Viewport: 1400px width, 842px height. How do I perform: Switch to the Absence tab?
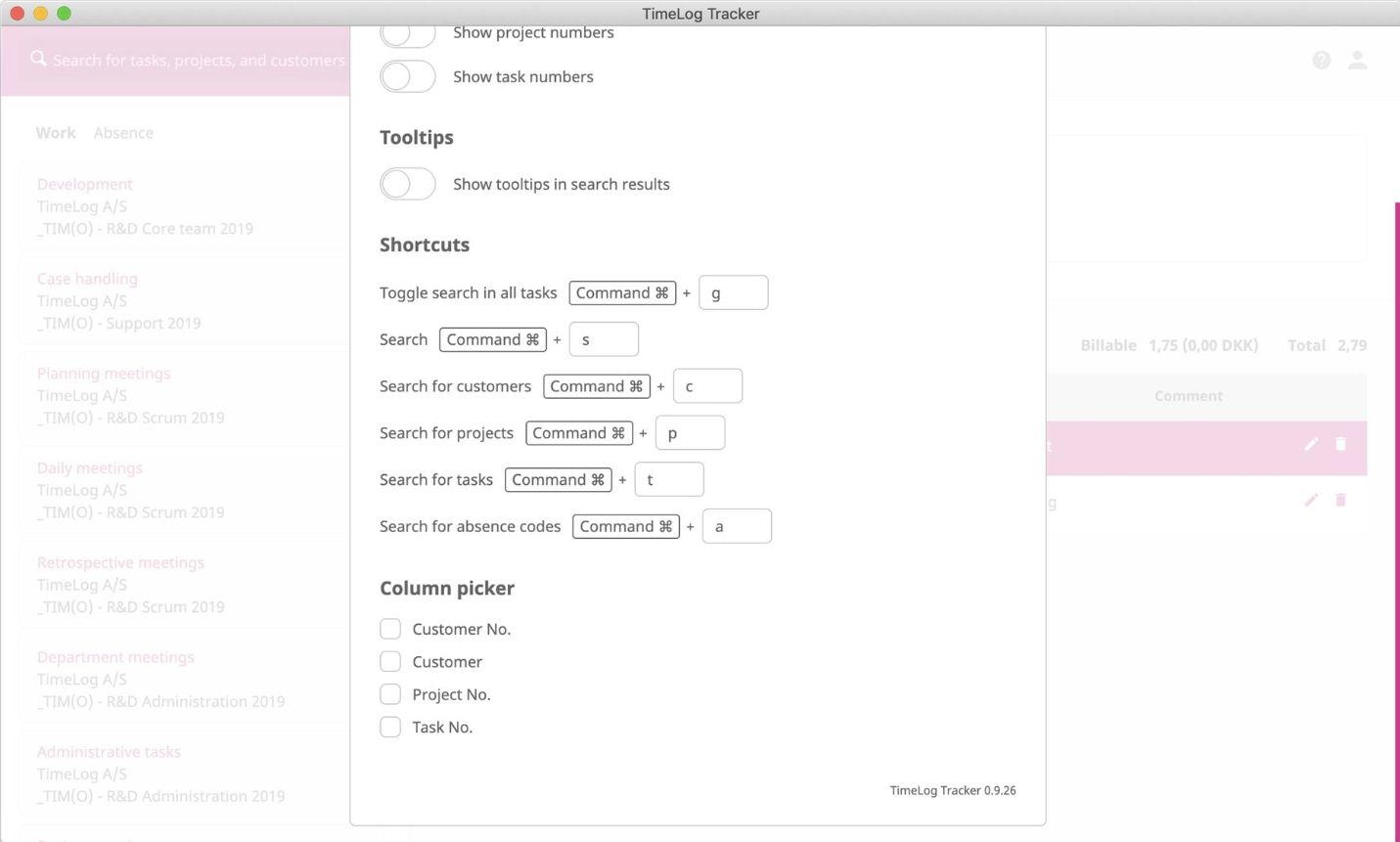(123, 133)
